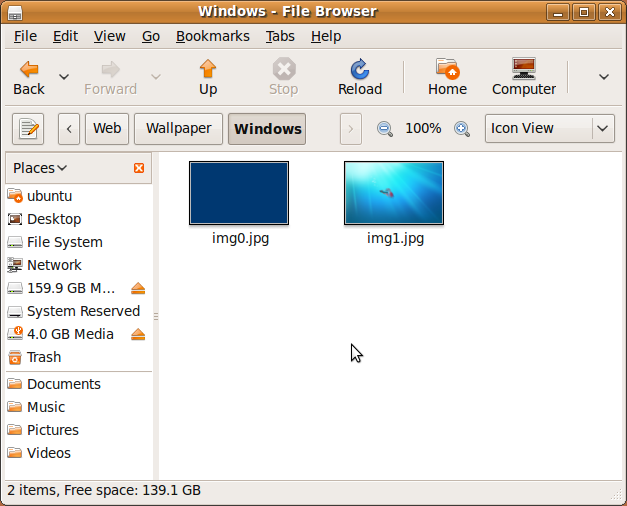Image resolution: width=627 pixels, height=506 pixels.
Task: Eject the 4.0 GB Media volume
Action: (x=138, y=335)
